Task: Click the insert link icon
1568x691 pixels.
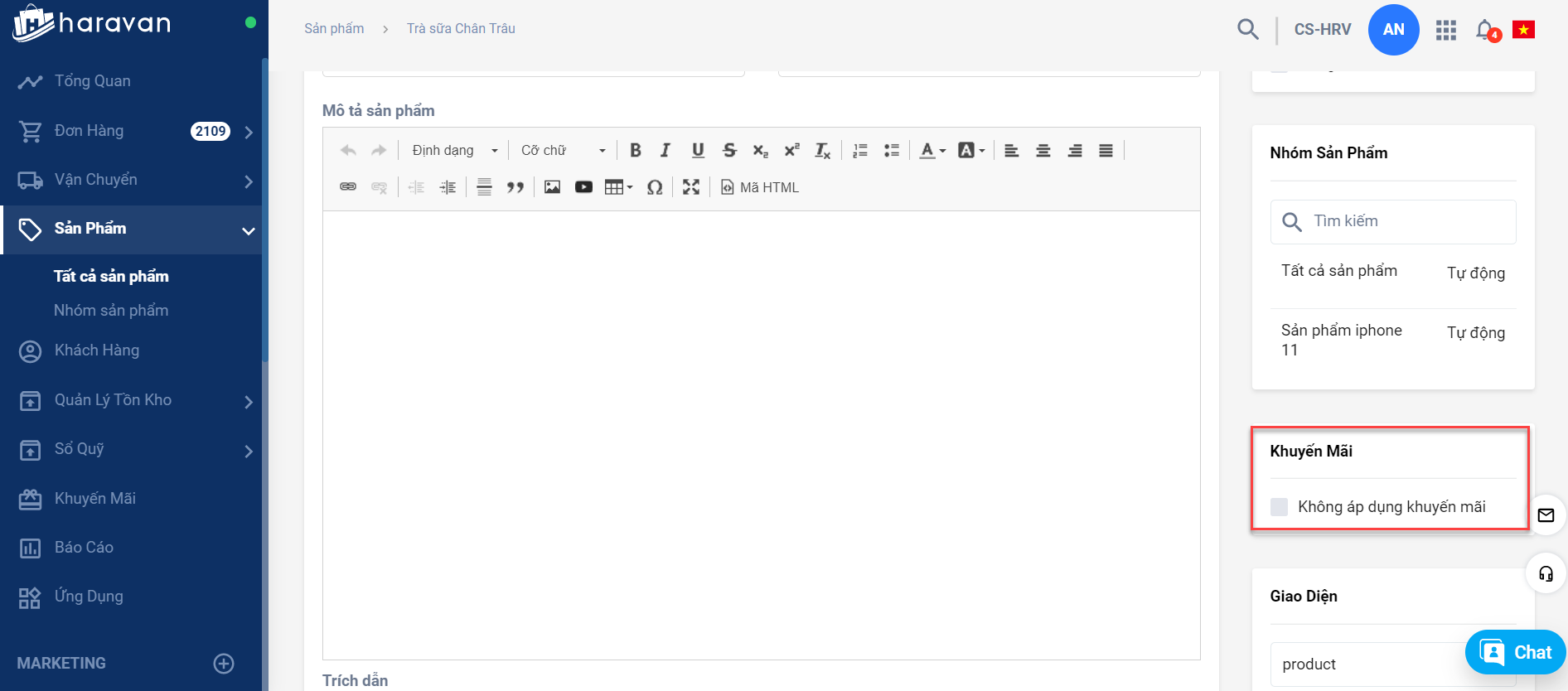Action: pyautogui.click(x=348, y=187)
